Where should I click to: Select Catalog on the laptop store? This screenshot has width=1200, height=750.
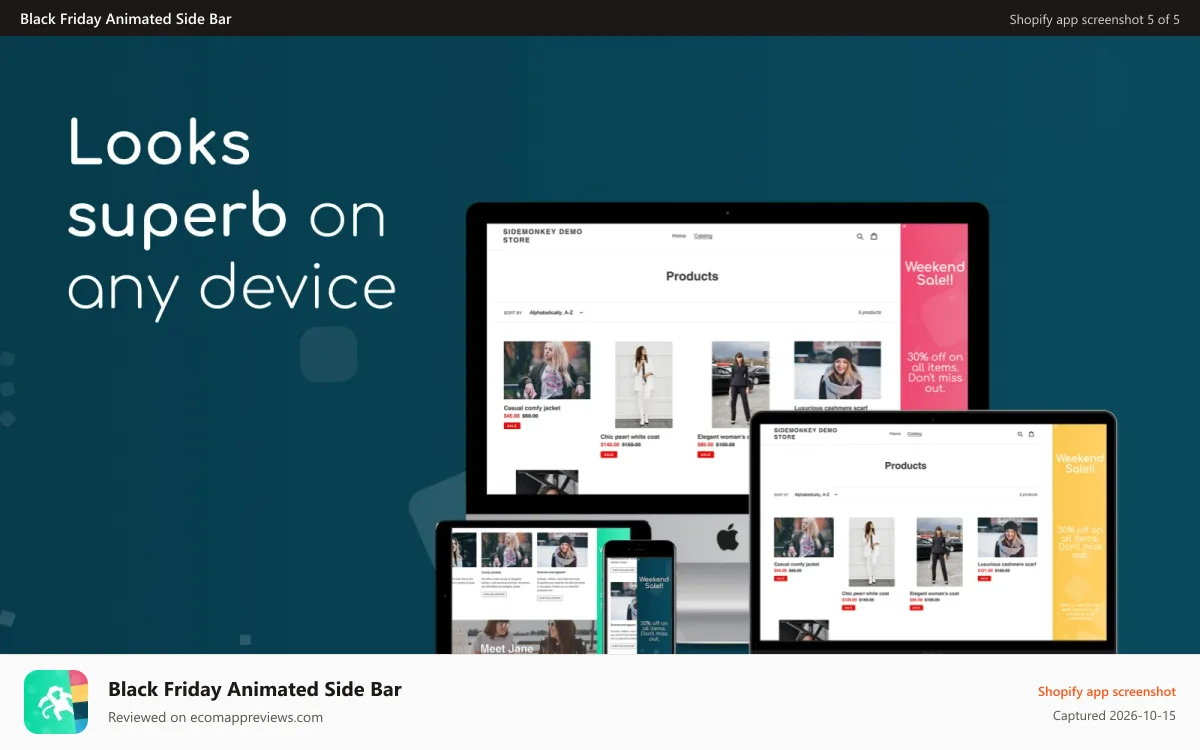[x=914, y=434]
